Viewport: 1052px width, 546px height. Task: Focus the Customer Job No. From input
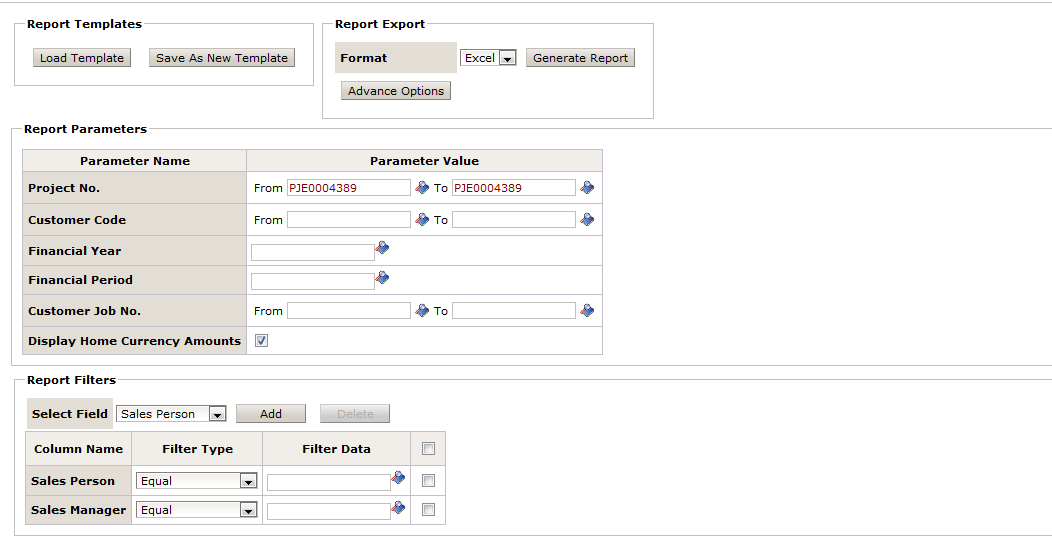349,311
